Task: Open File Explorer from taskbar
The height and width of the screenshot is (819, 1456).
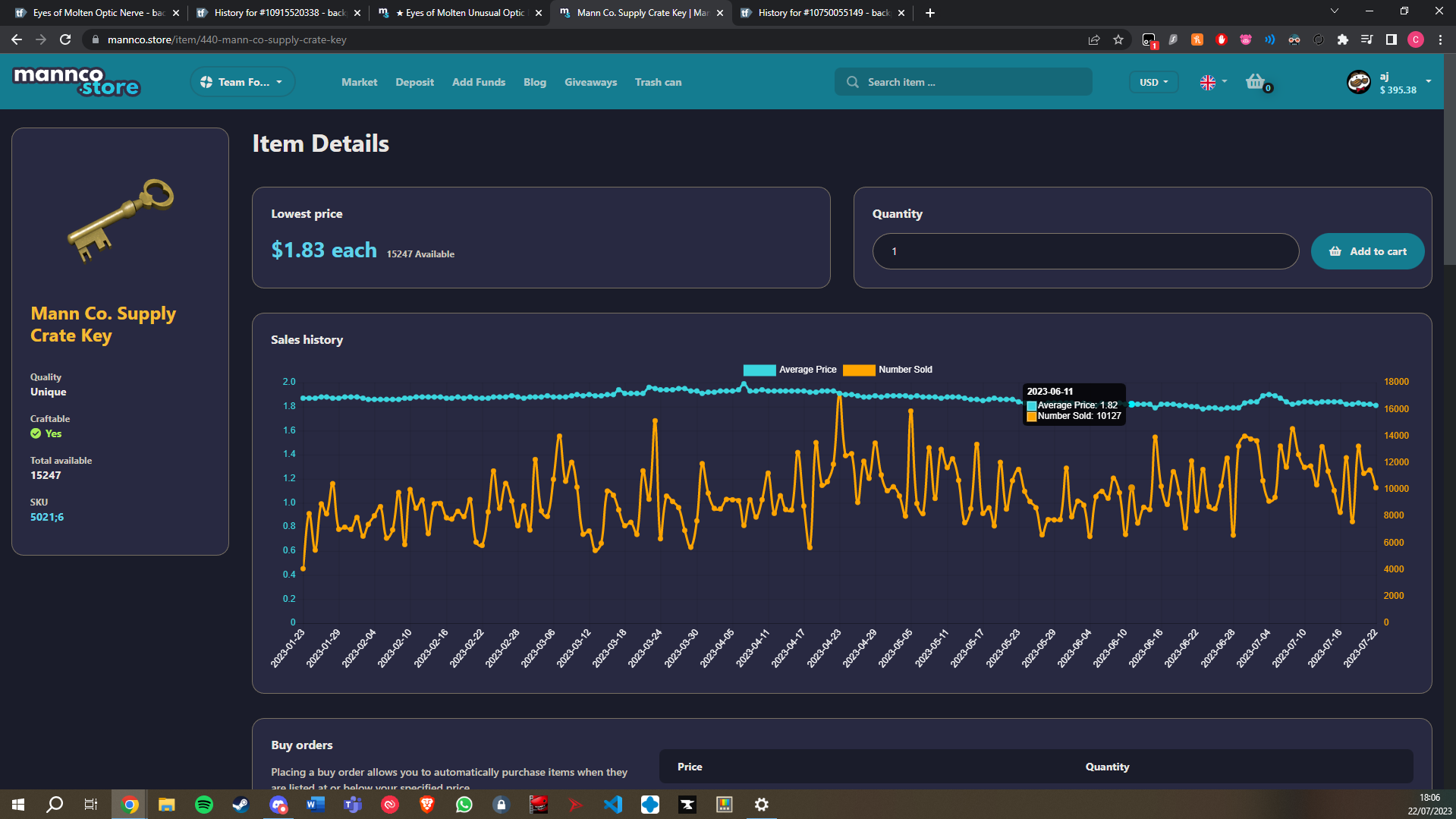Action: coord(167,805)
